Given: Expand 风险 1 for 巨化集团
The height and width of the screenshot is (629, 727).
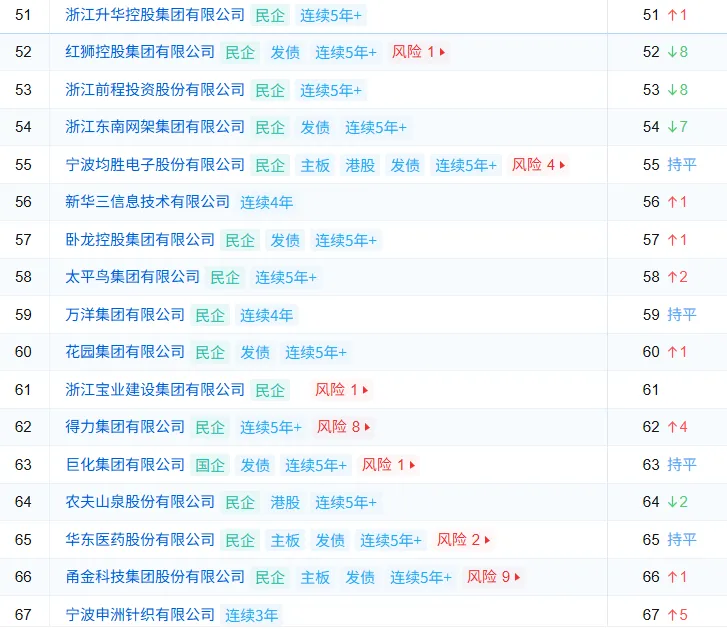Looking at the screenshot, I should point(389,464).
